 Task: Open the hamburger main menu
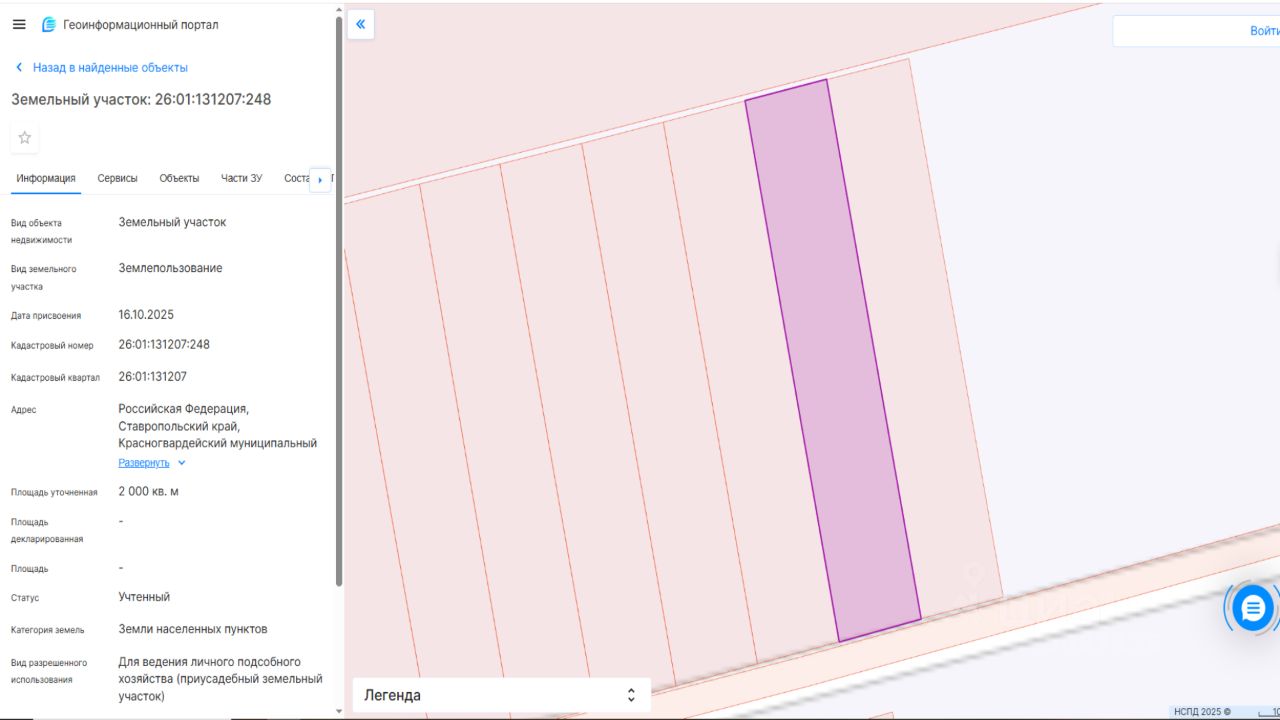19,25
